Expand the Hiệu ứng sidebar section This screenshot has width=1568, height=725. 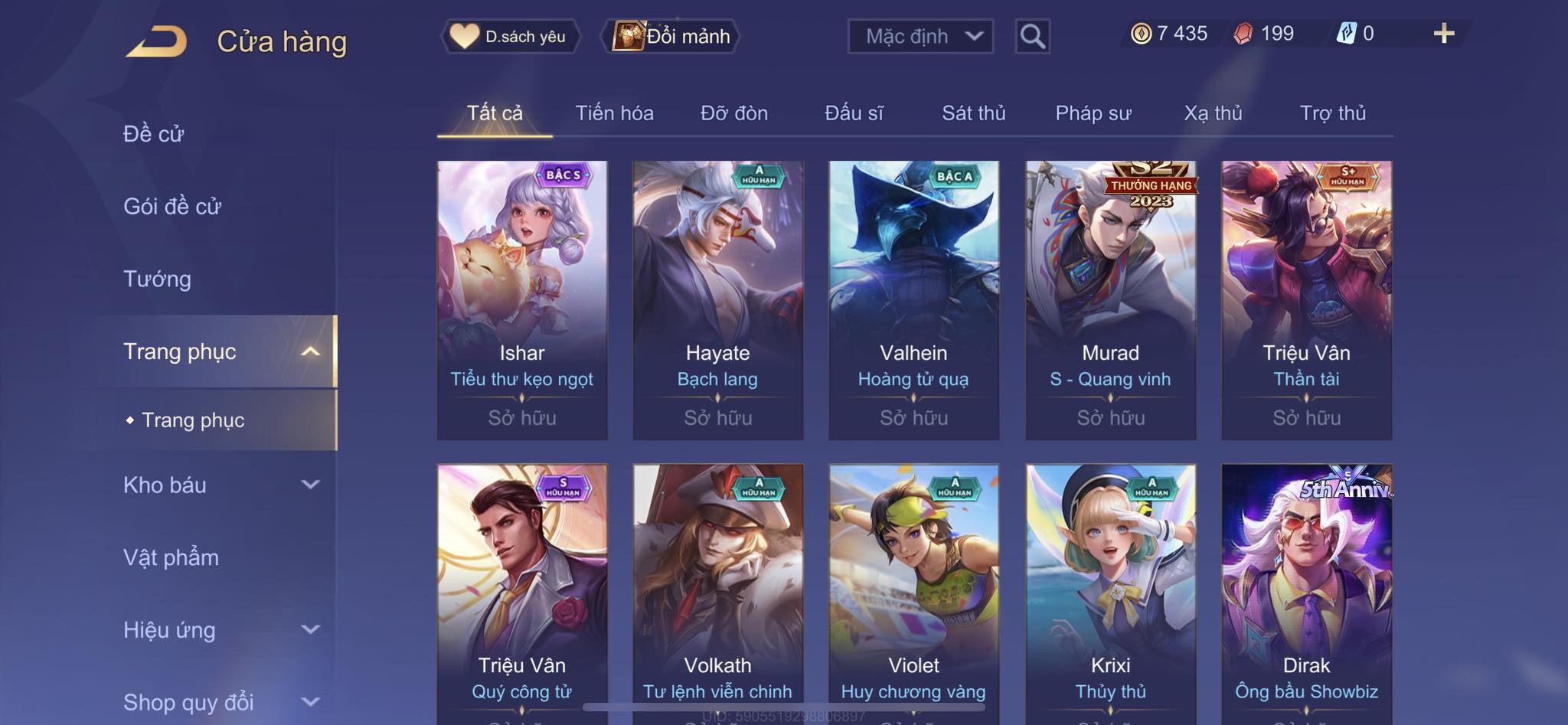pos(310,629)
